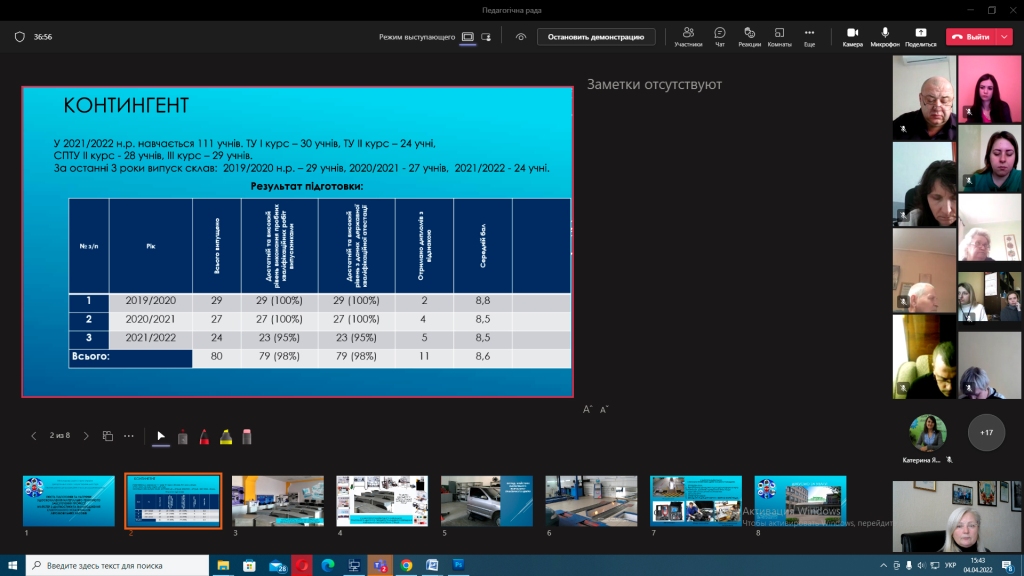The image size is (1024, 576).
Task: Click Остановить демонстрацию button
Action: click(596, 36)
